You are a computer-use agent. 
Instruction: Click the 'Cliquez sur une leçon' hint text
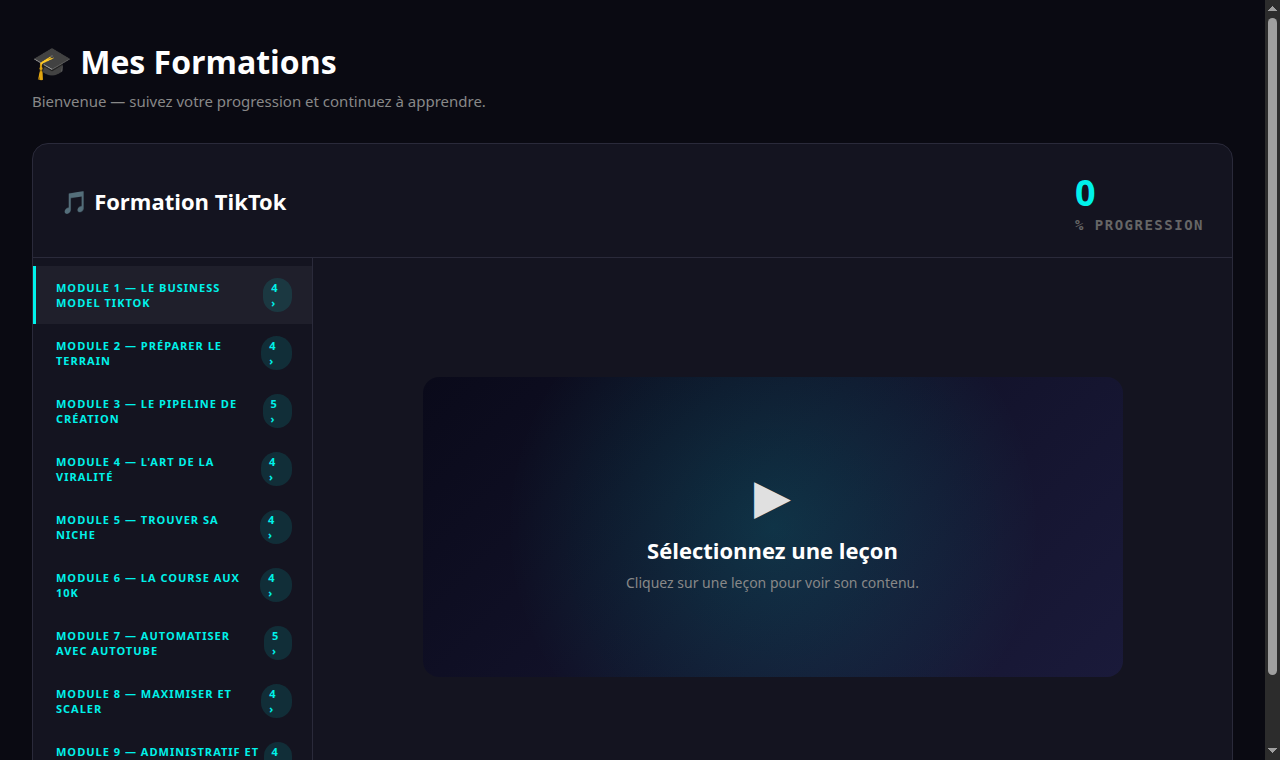[x=772, y=583]
